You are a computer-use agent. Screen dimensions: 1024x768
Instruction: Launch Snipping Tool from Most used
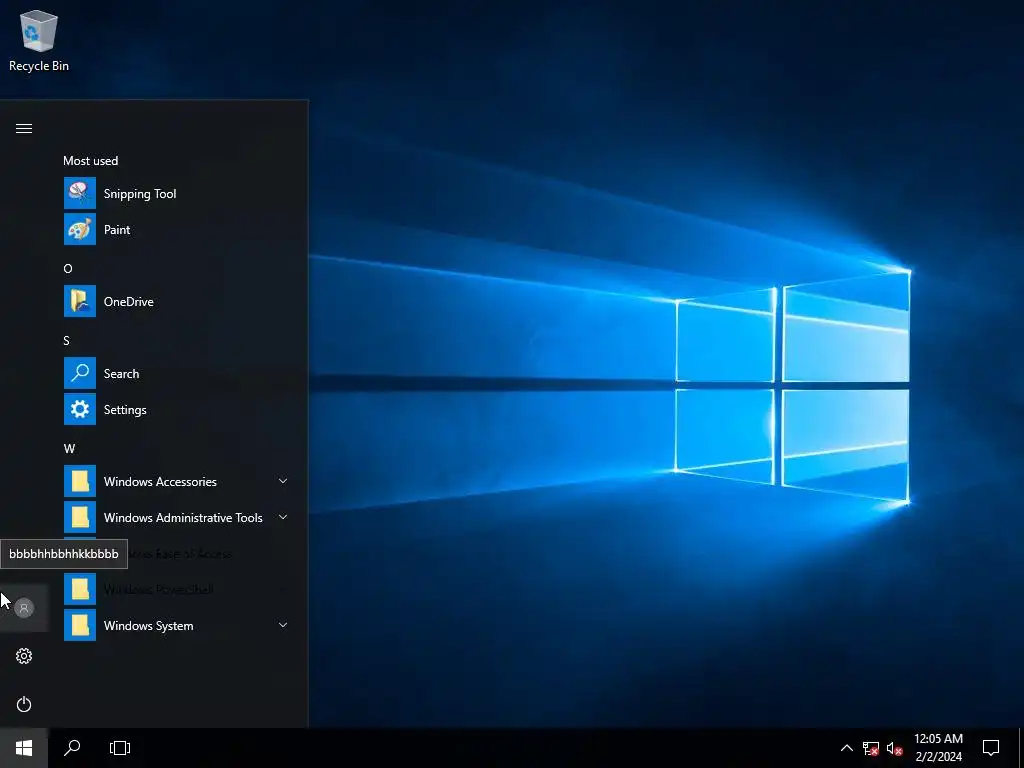176,193
